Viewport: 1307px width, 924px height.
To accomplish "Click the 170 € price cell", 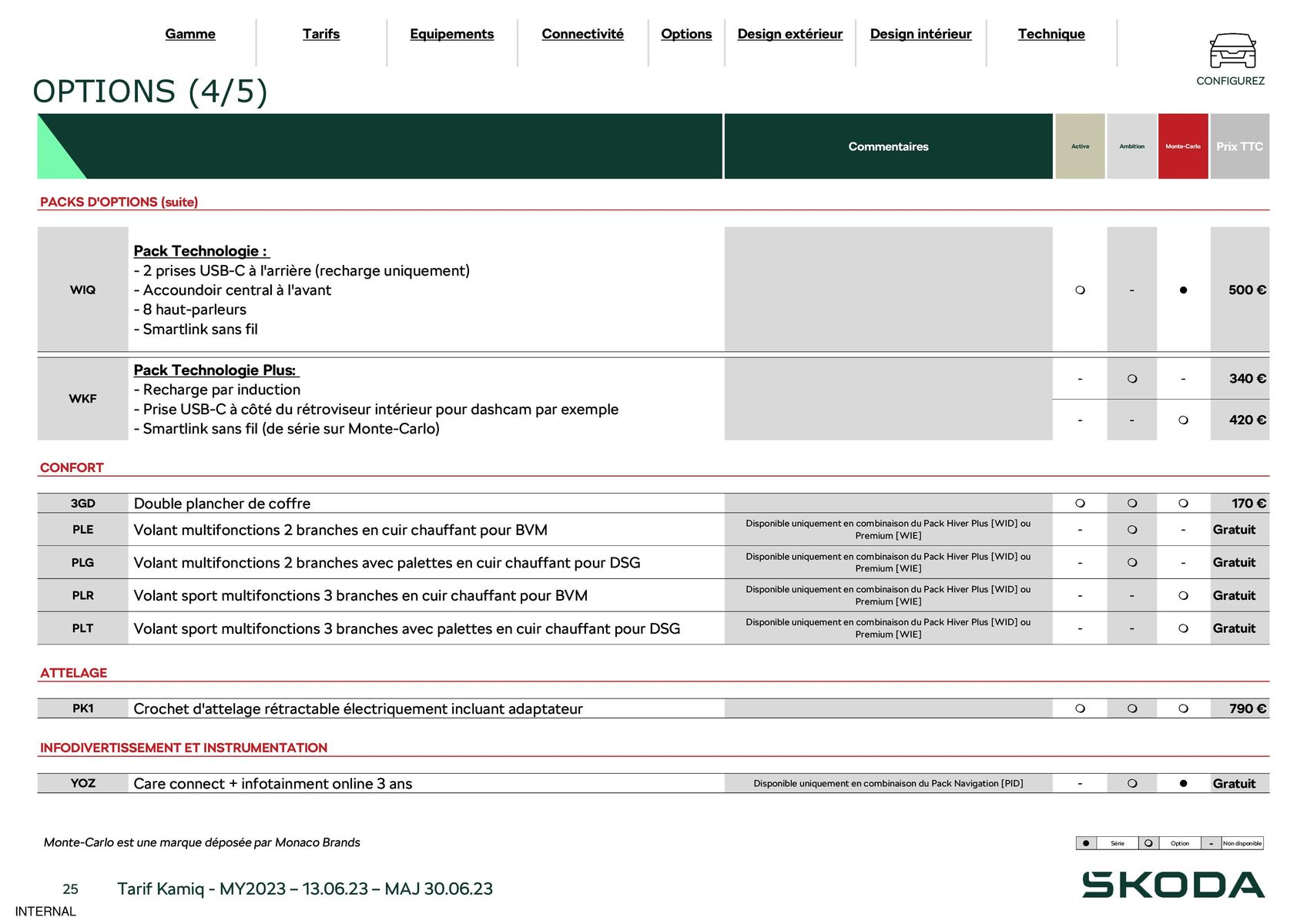I will click(1240, 504).
